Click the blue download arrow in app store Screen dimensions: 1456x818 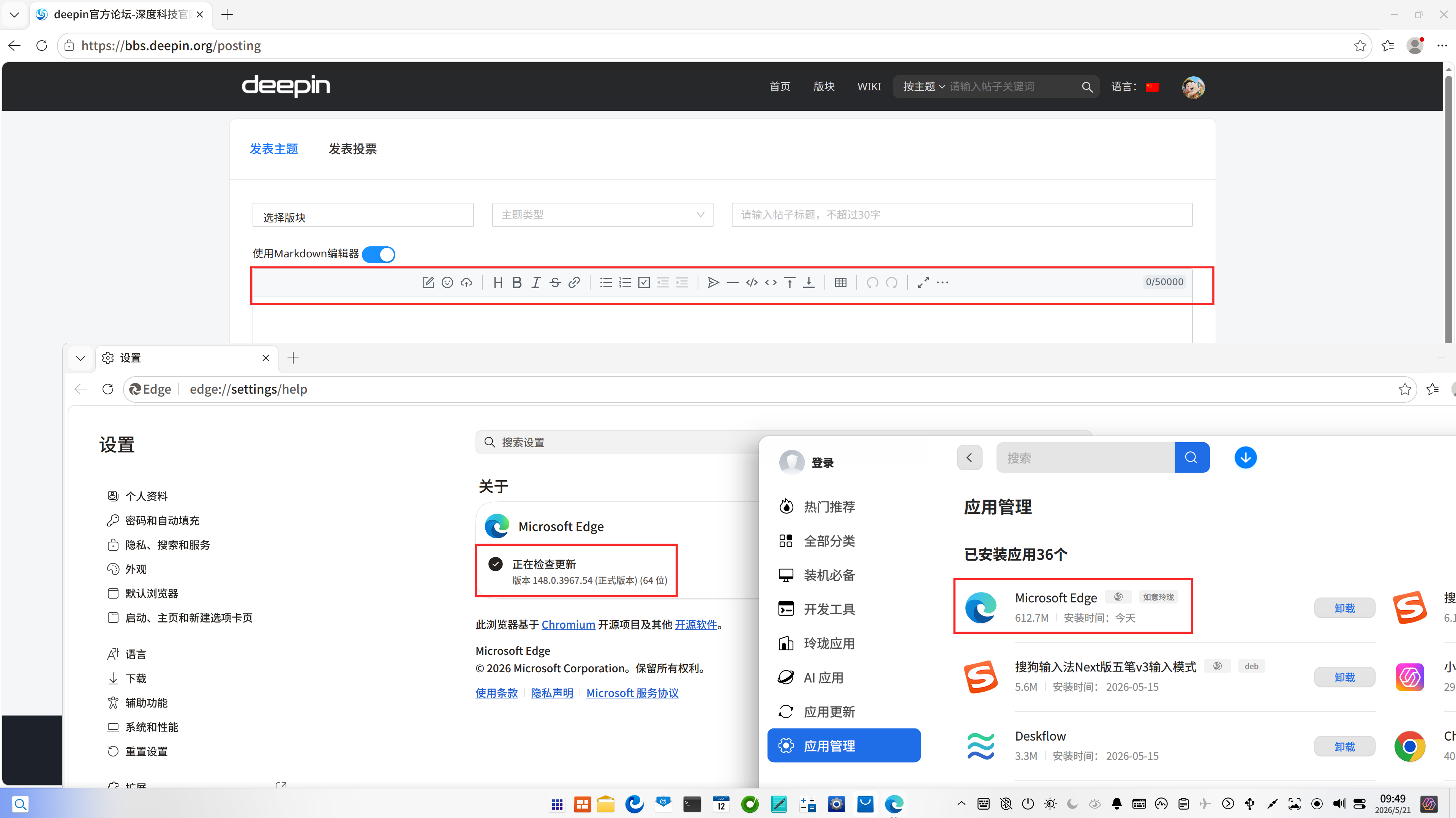pyautogui.click(x=1245, y=457)
